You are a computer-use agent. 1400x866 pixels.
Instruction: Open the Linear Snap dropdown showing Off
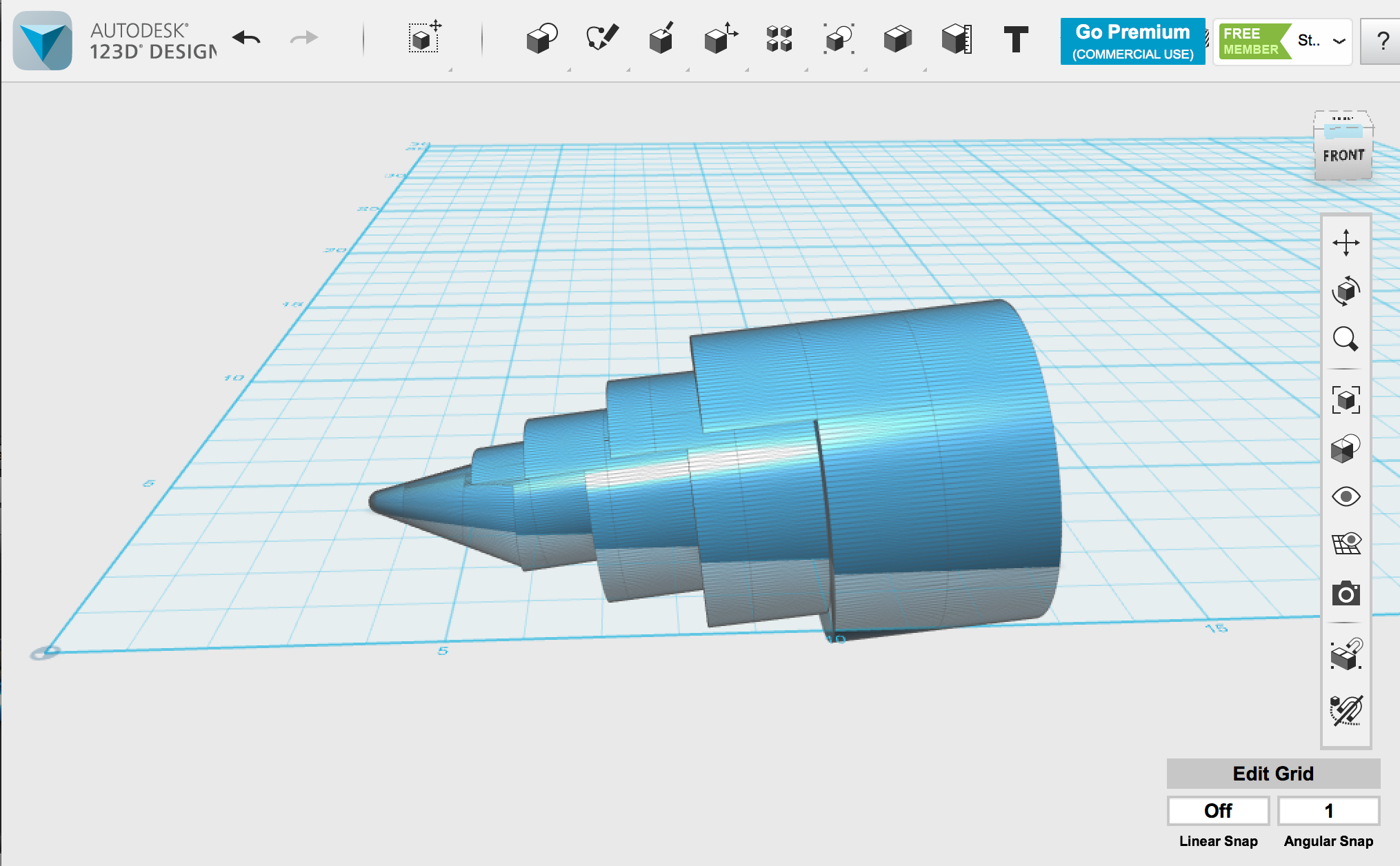pyautogui.click(x=1217, y=811)
